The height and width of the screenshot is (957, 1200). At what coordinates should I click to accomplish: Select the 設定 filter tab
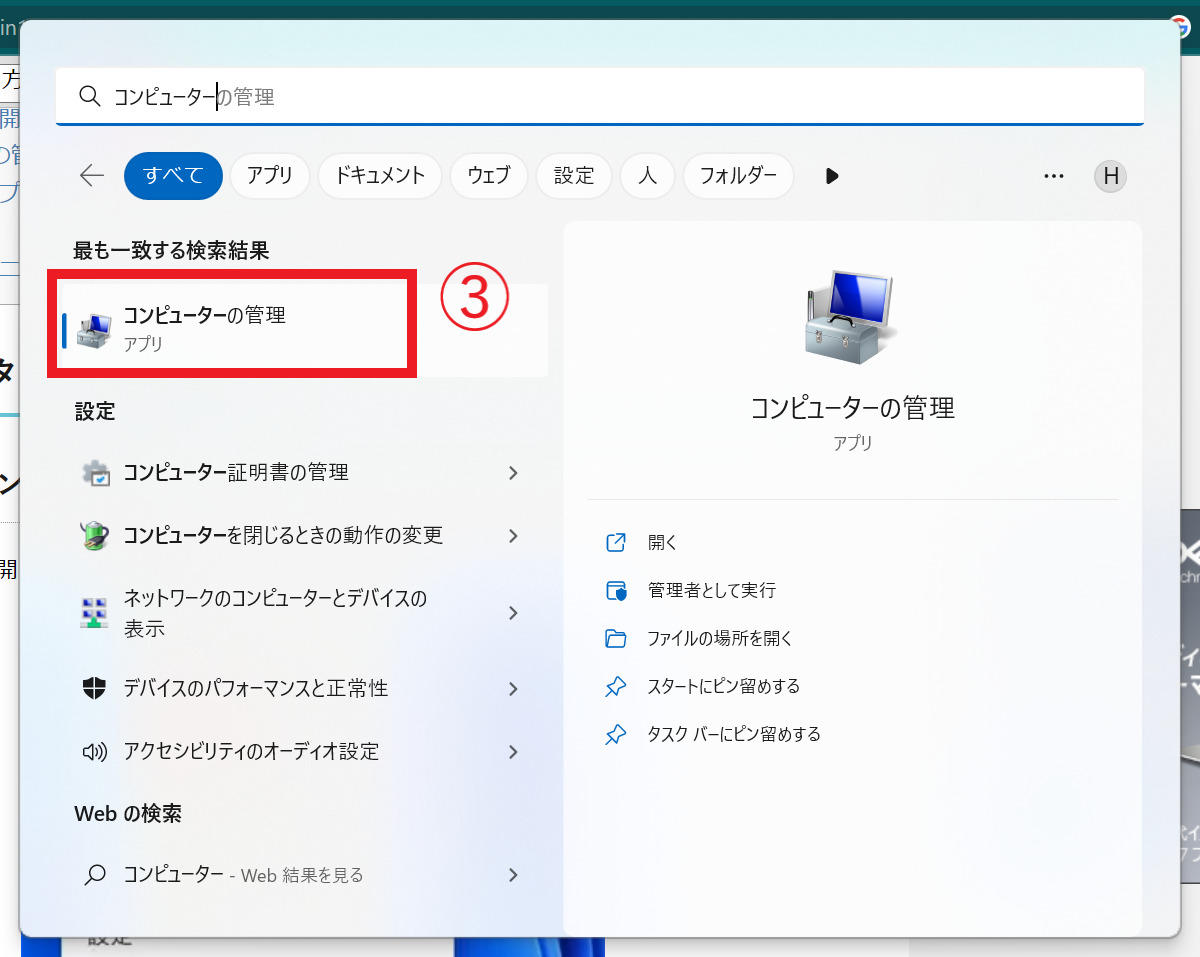click(574, 176)
